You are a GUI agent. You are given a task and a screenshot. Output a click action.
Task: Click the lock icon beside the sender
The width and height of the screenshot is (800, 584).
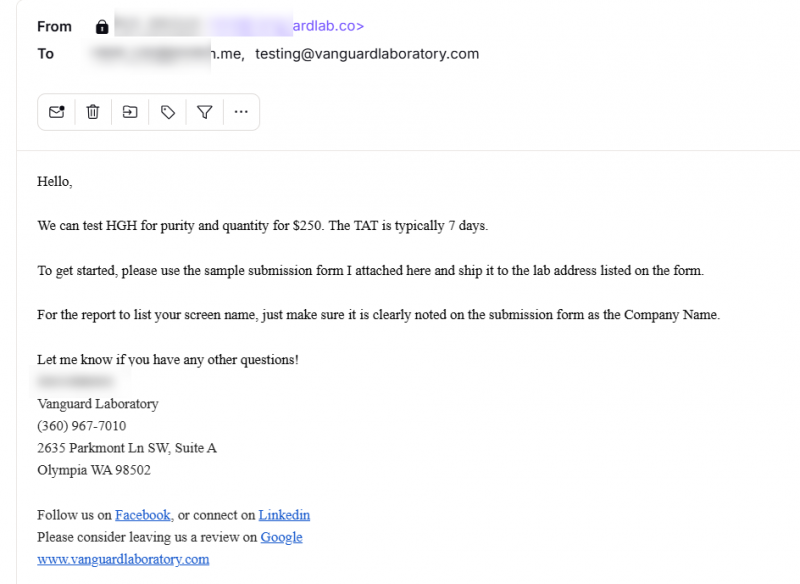tap(102, 27)
